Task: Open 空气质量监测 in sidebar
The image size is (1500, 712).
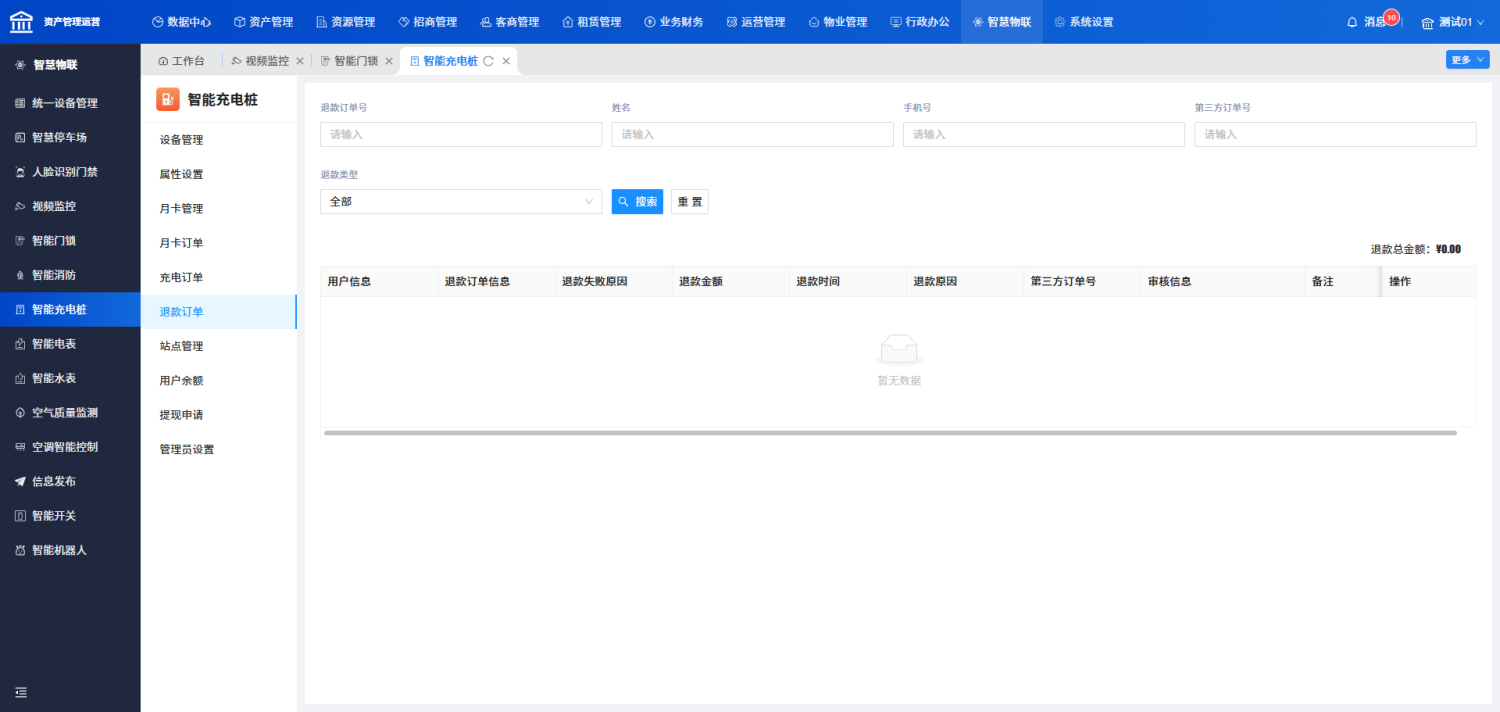Action: click(70, 412)
